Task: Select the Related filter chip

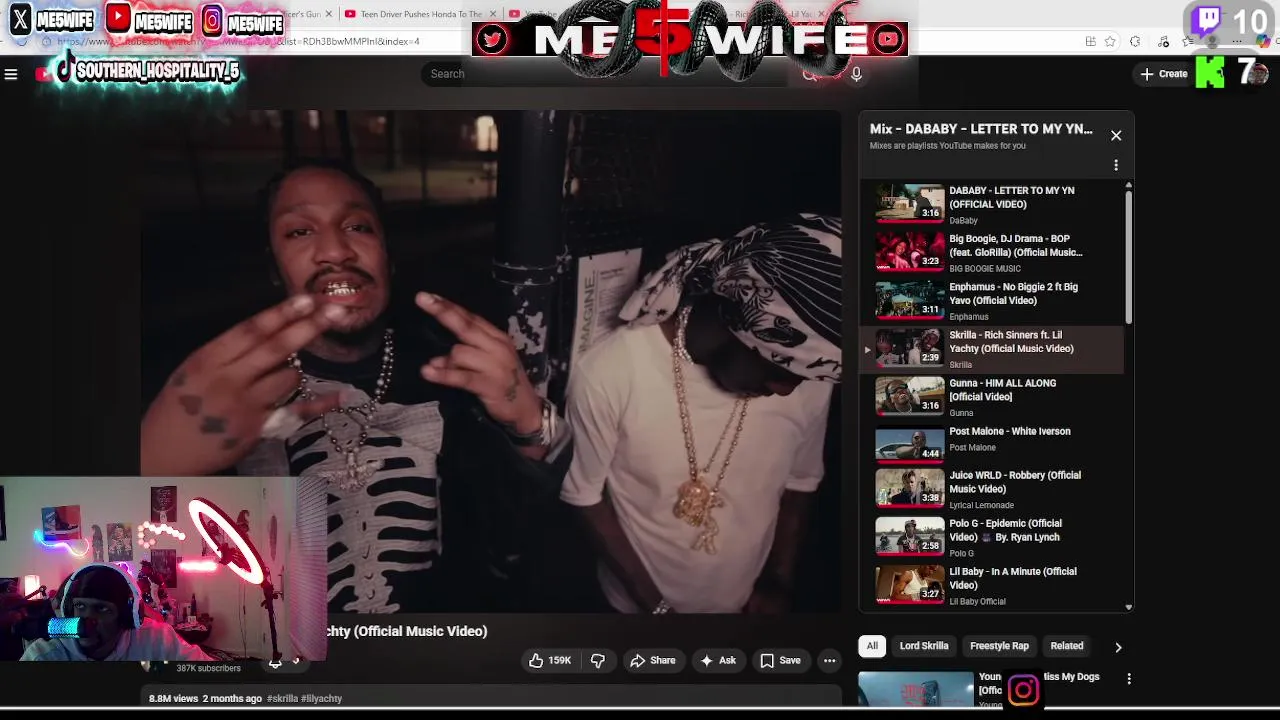Action: [x=1067, y=646]
